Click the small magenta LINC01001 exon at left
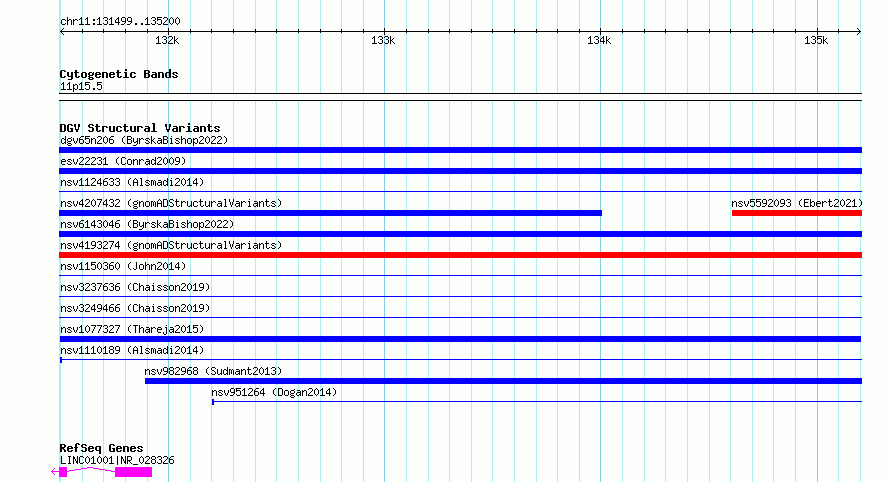Viewport: 890px width, 482px height. point(63,472)
